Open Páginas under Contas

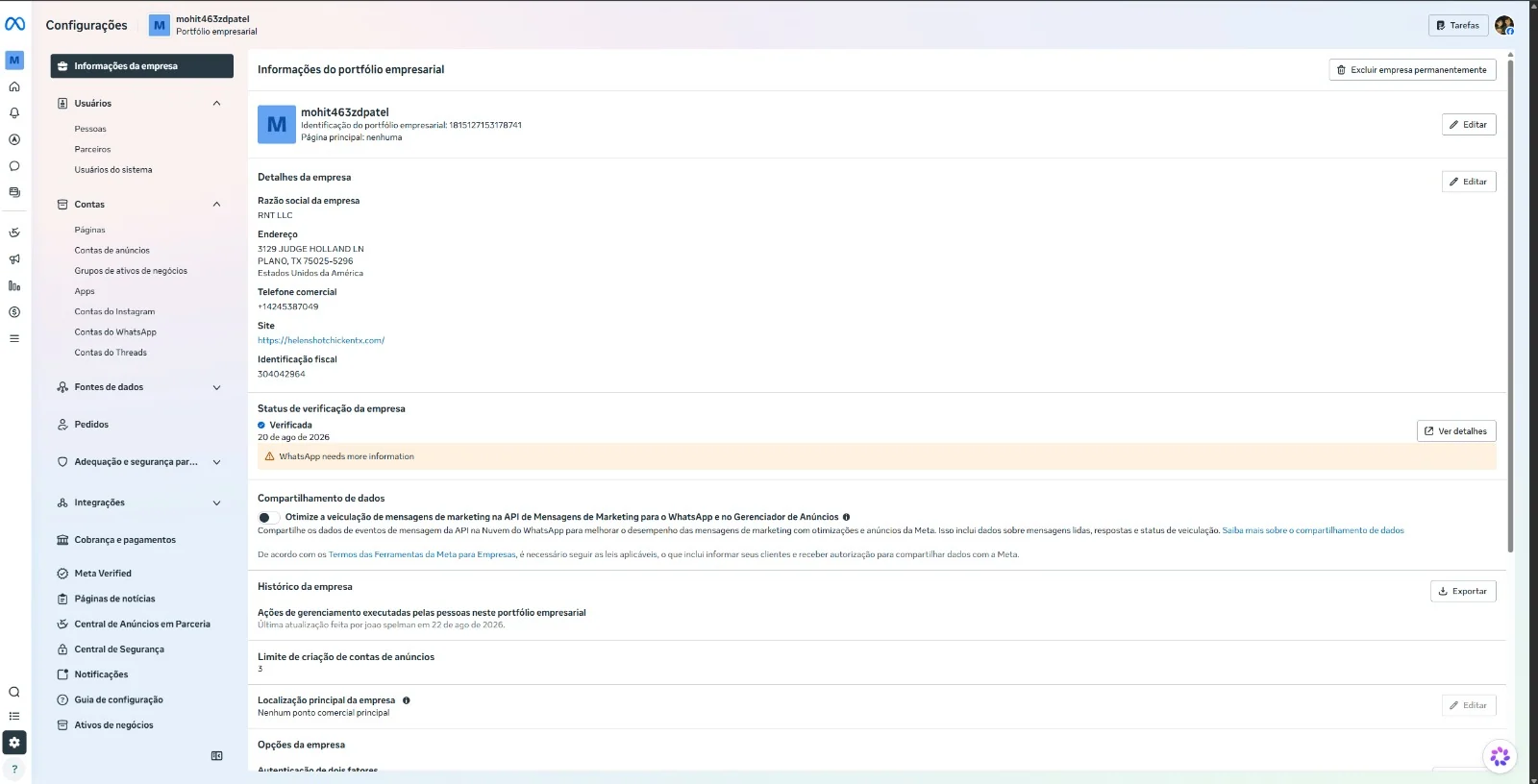click(x=90, y=231)
